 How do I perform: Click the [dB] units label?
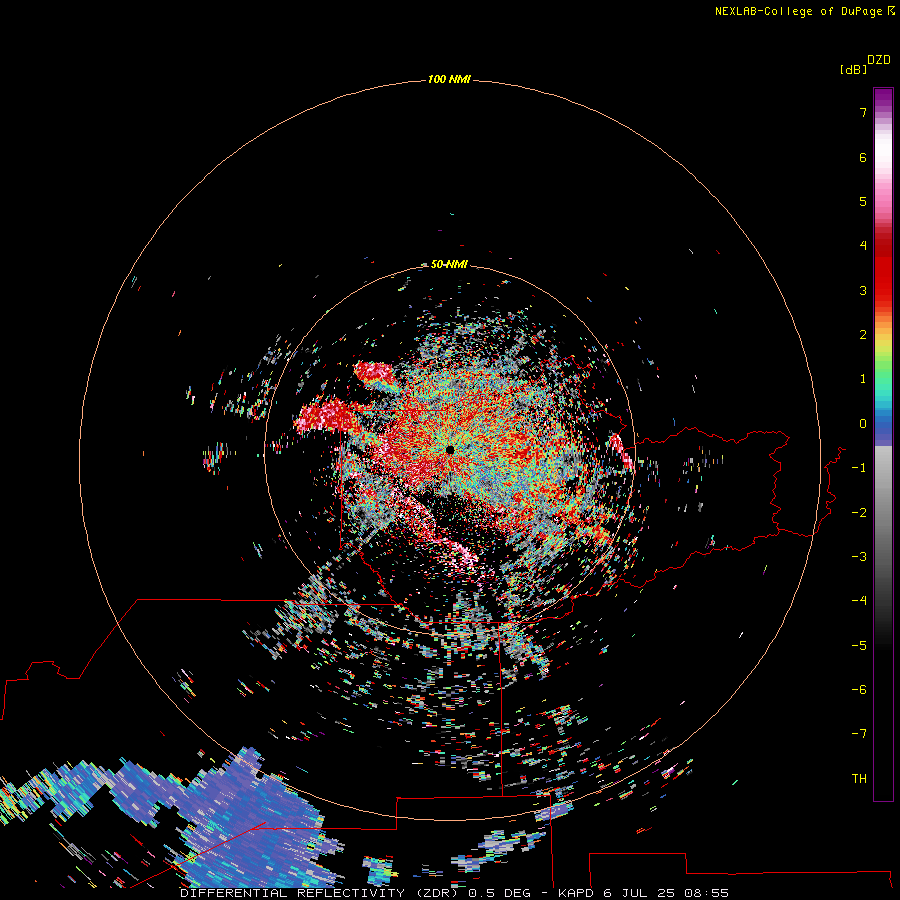[854, 69]
